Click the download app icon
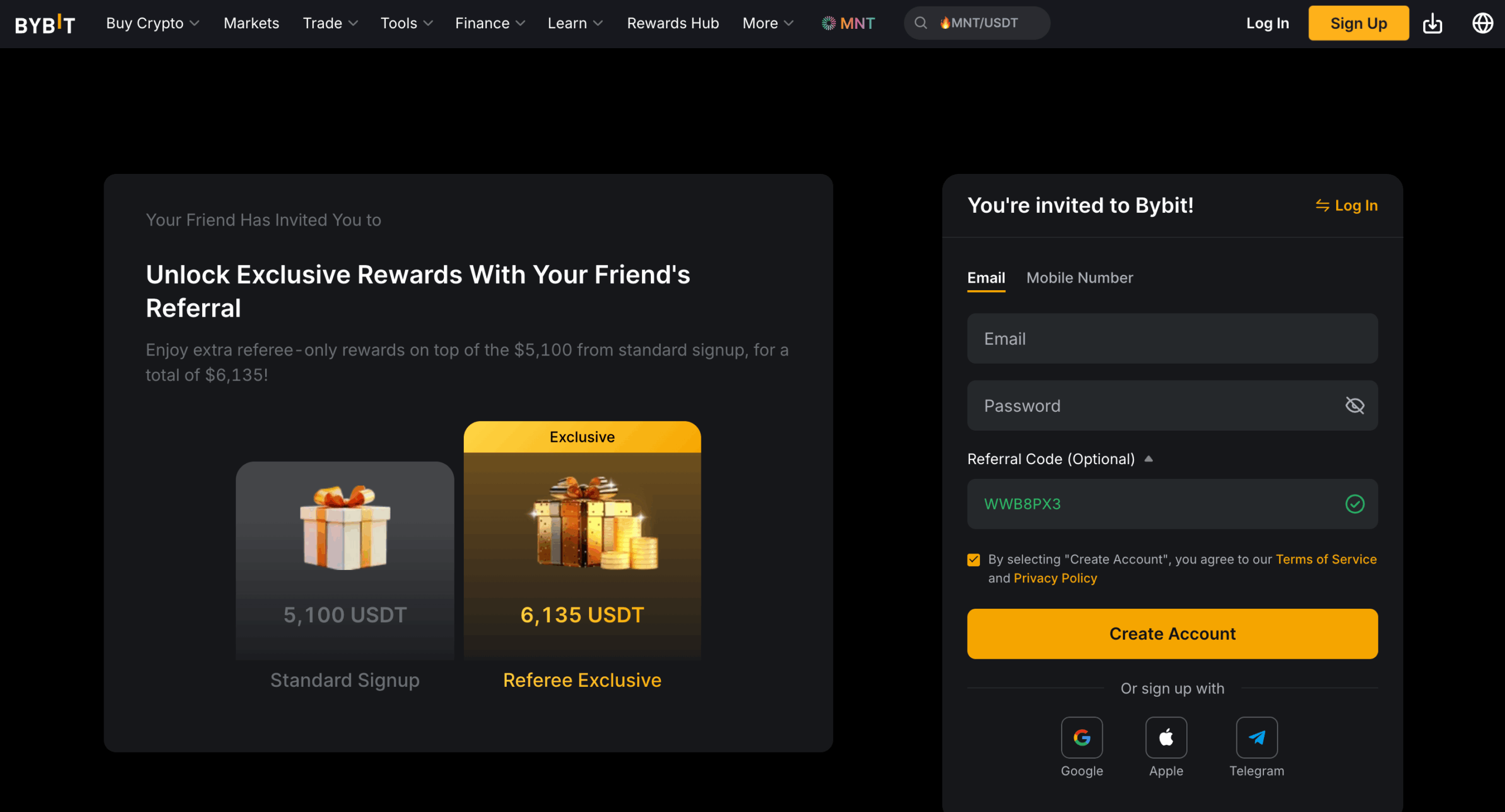This screenshot has width=1505, height=812. click(1432, 24)
